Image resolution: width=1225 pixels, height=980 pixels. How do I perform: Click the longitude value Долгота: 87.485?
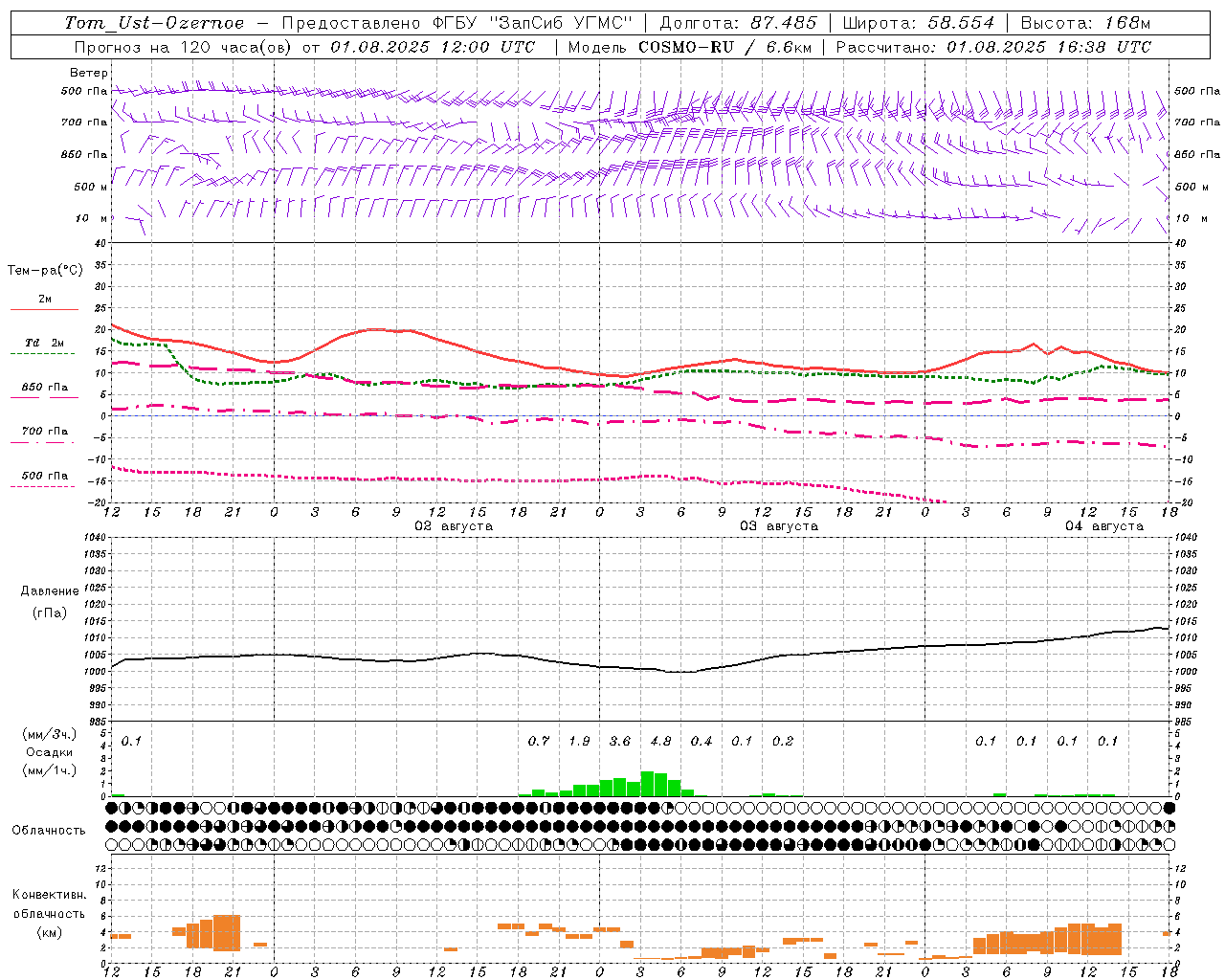tap(739, 23)
